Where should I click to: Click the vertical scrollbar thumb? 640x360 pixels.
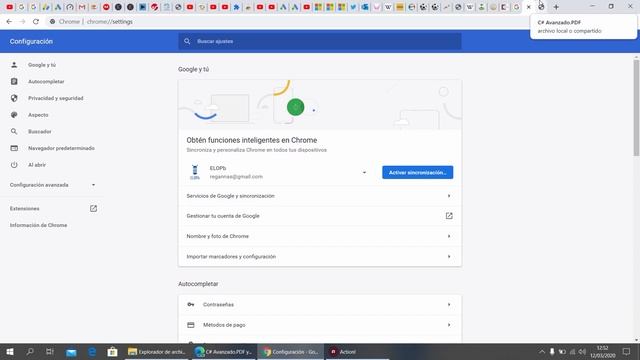pos(636,108)
